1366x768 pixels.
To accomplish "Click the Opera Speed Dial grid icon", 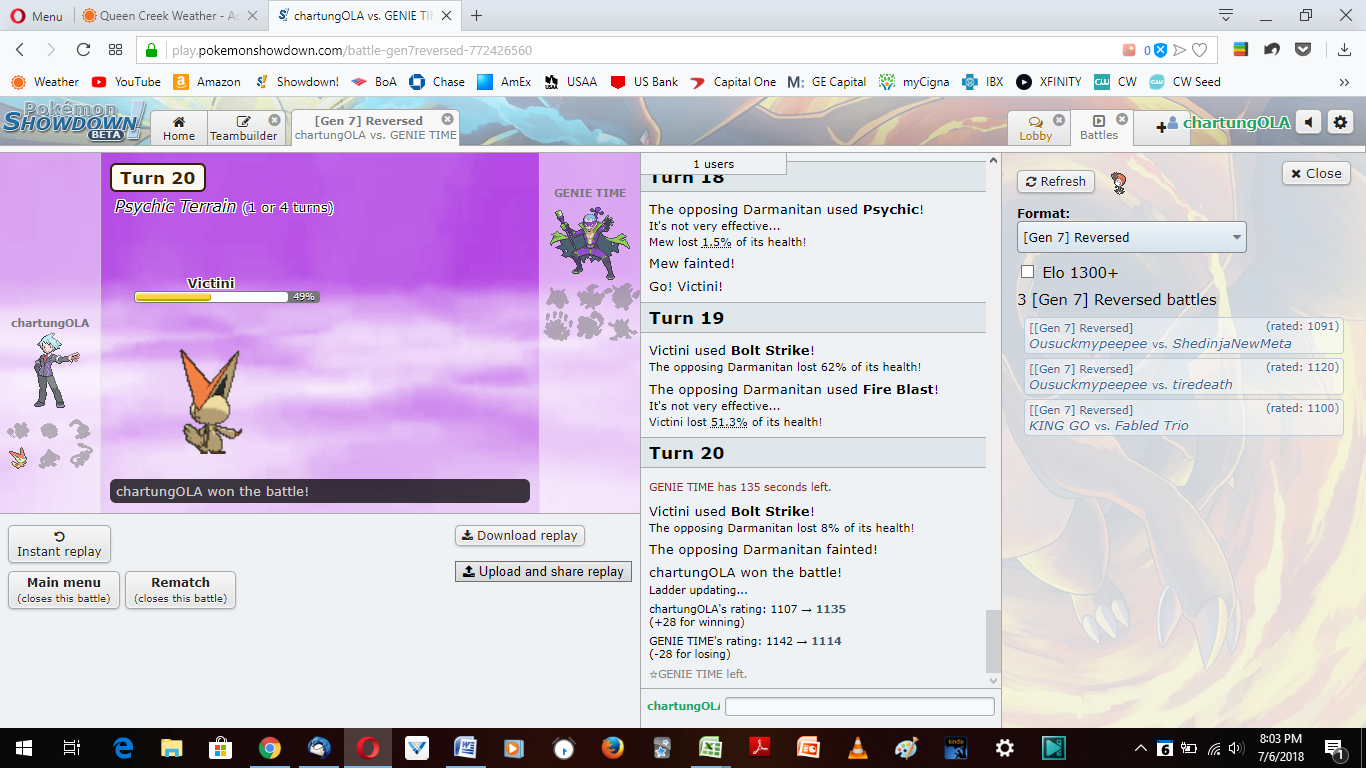I will pyautogui.click(x=115, y=50).
